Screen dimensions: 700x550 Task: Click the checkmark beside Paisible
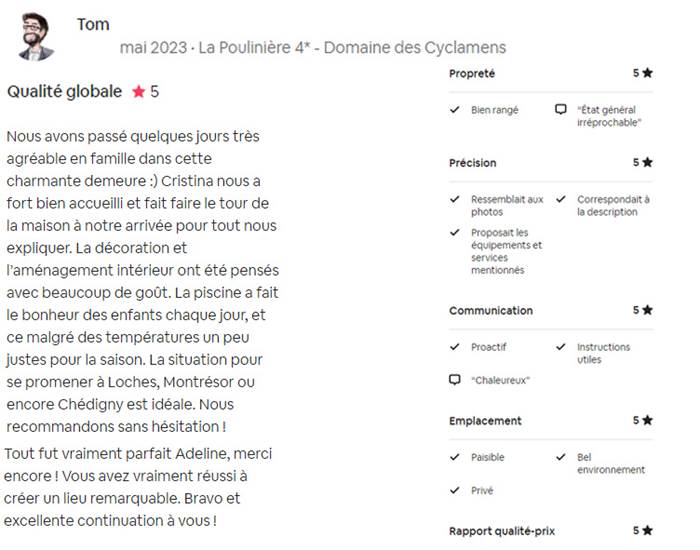click(x=454, y=457)
